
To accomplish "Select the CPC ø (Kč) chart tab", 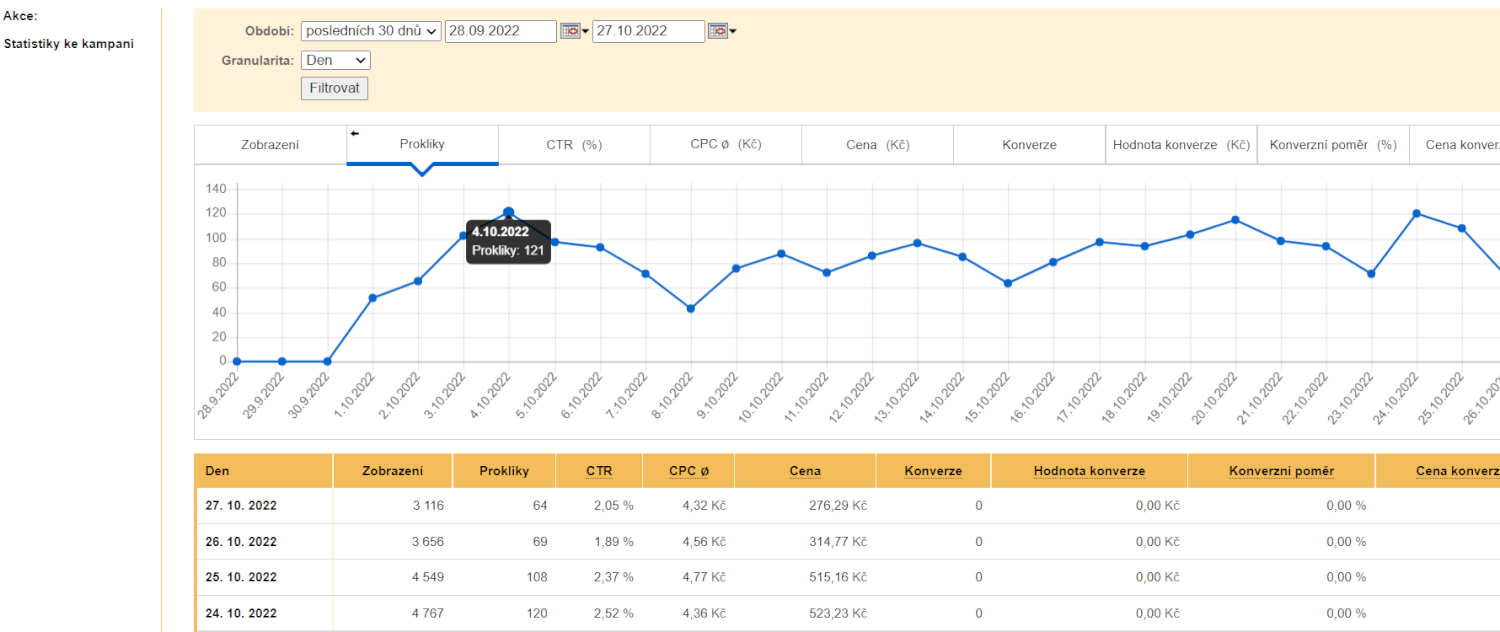I will click(726, 145).
